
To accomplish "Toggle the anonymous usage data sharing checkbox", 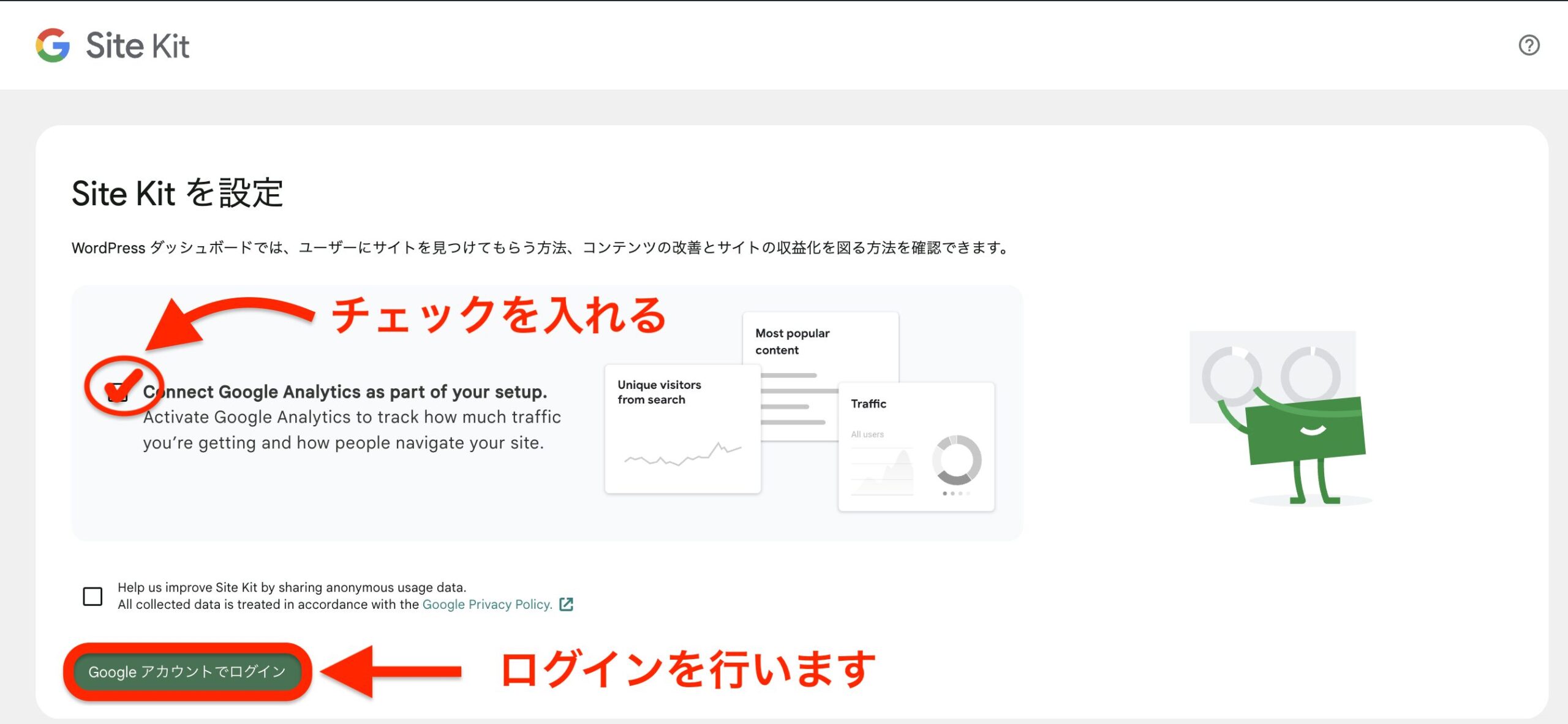I will tap(92, 596).
